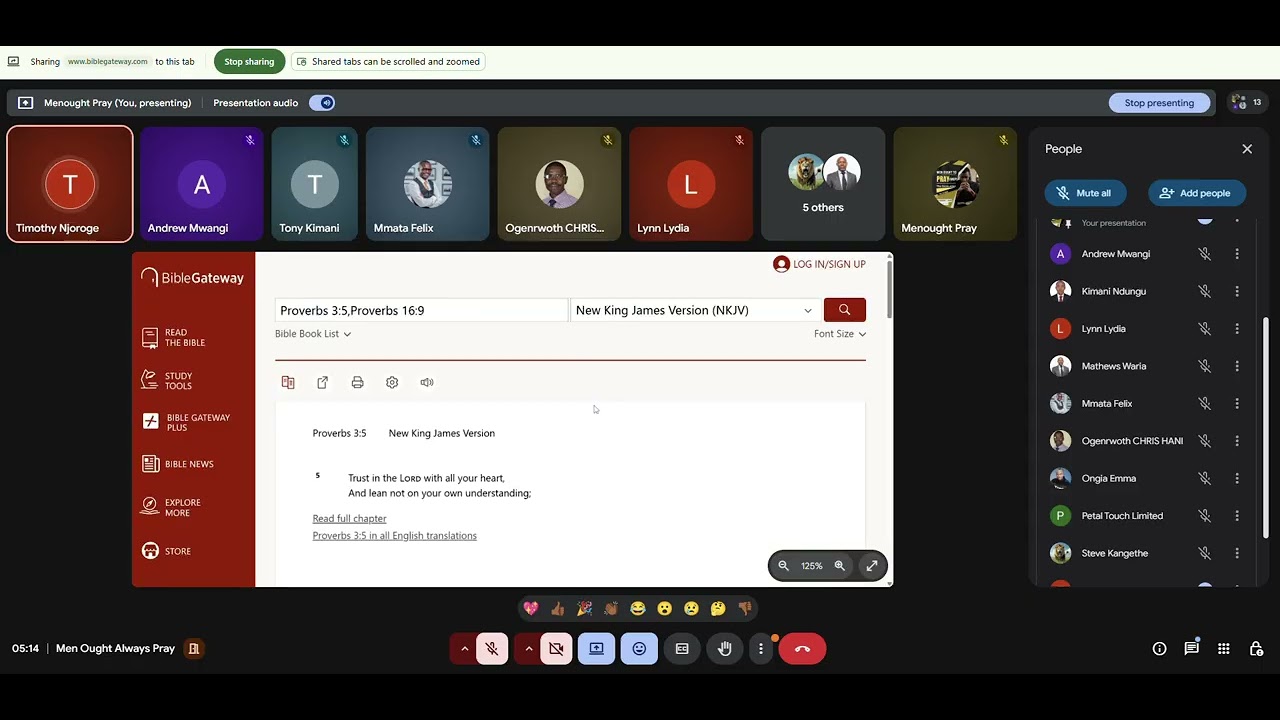Expand video settings arrow beside camera
Screen dimensions: 1280x720
click(528, 649)
